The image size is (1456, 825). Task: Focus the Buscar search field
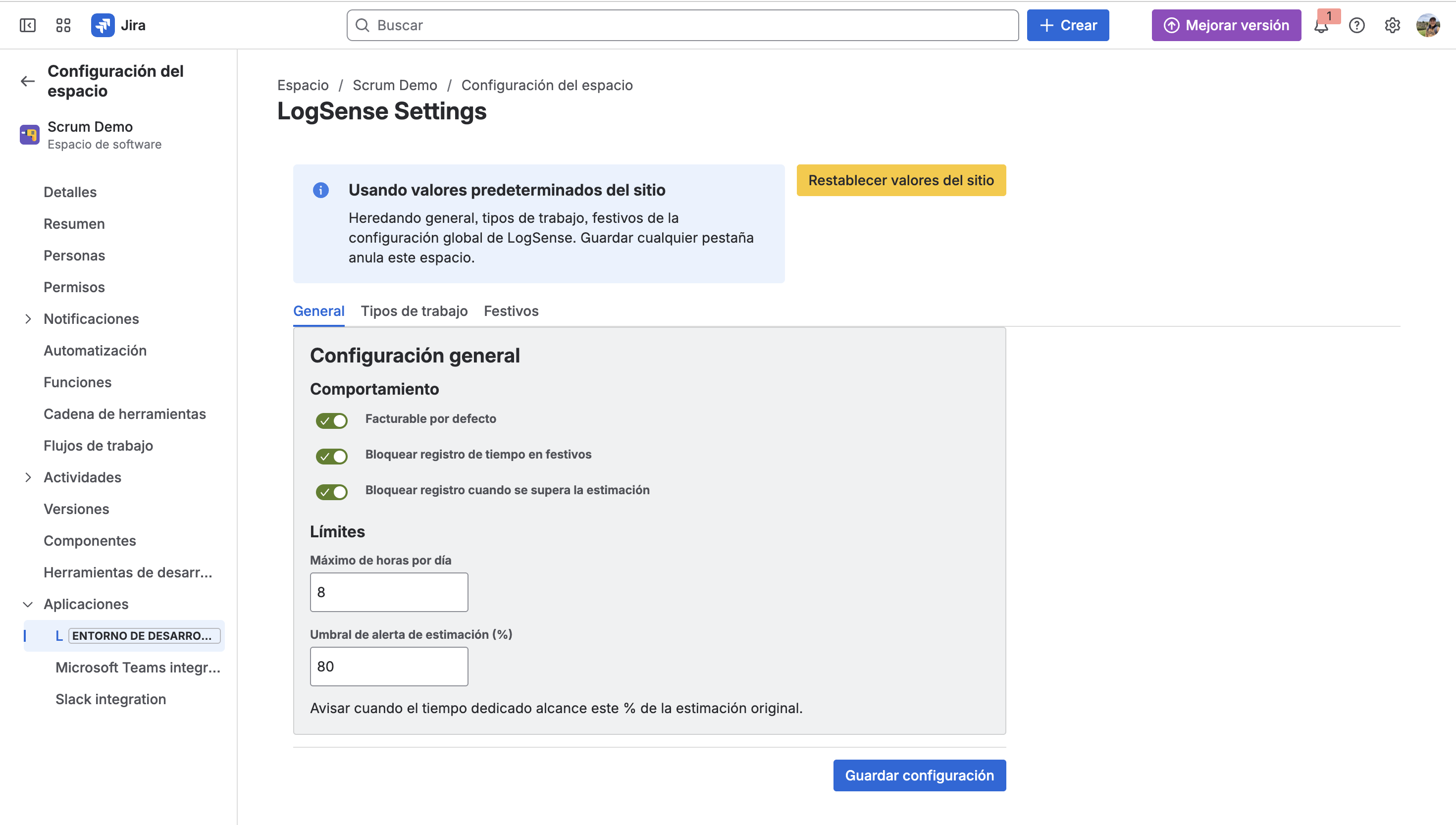tap(682, 25)
